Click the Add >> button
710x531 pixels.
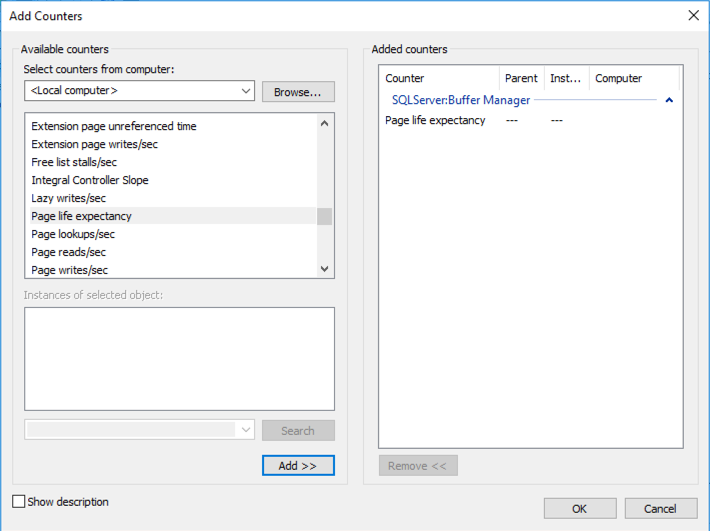(298, 465)
